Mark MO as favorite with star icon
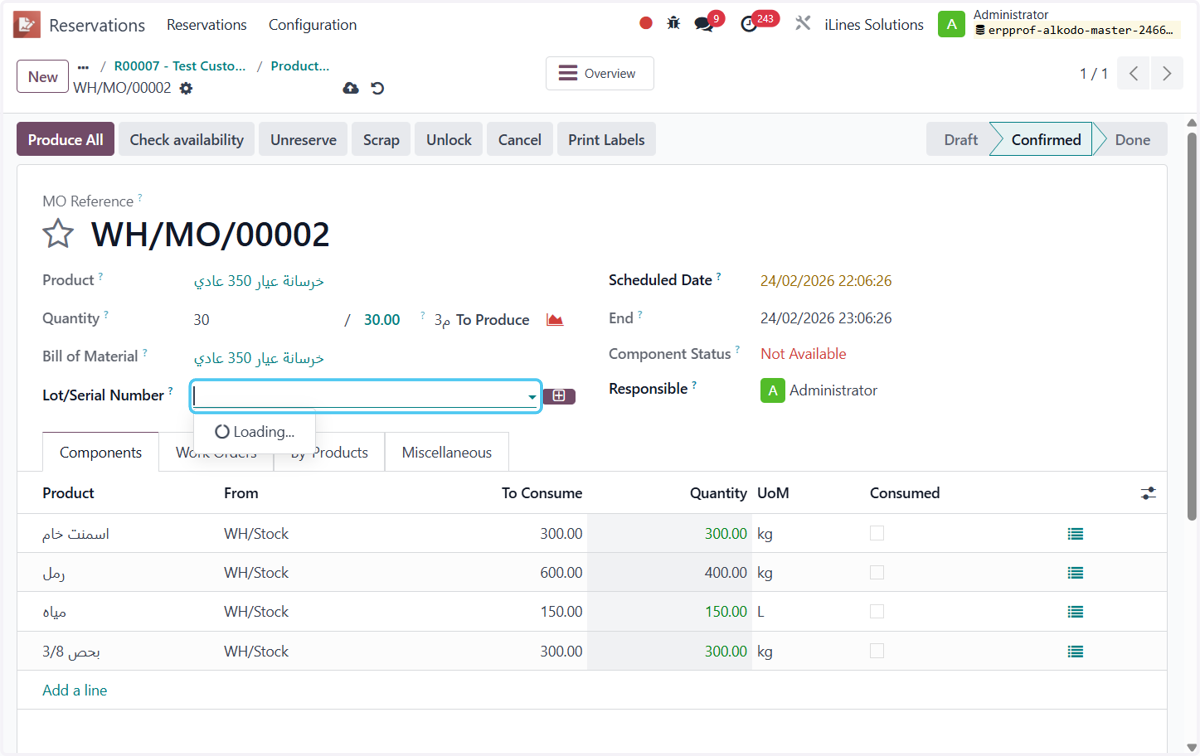 tap(58, 234)
